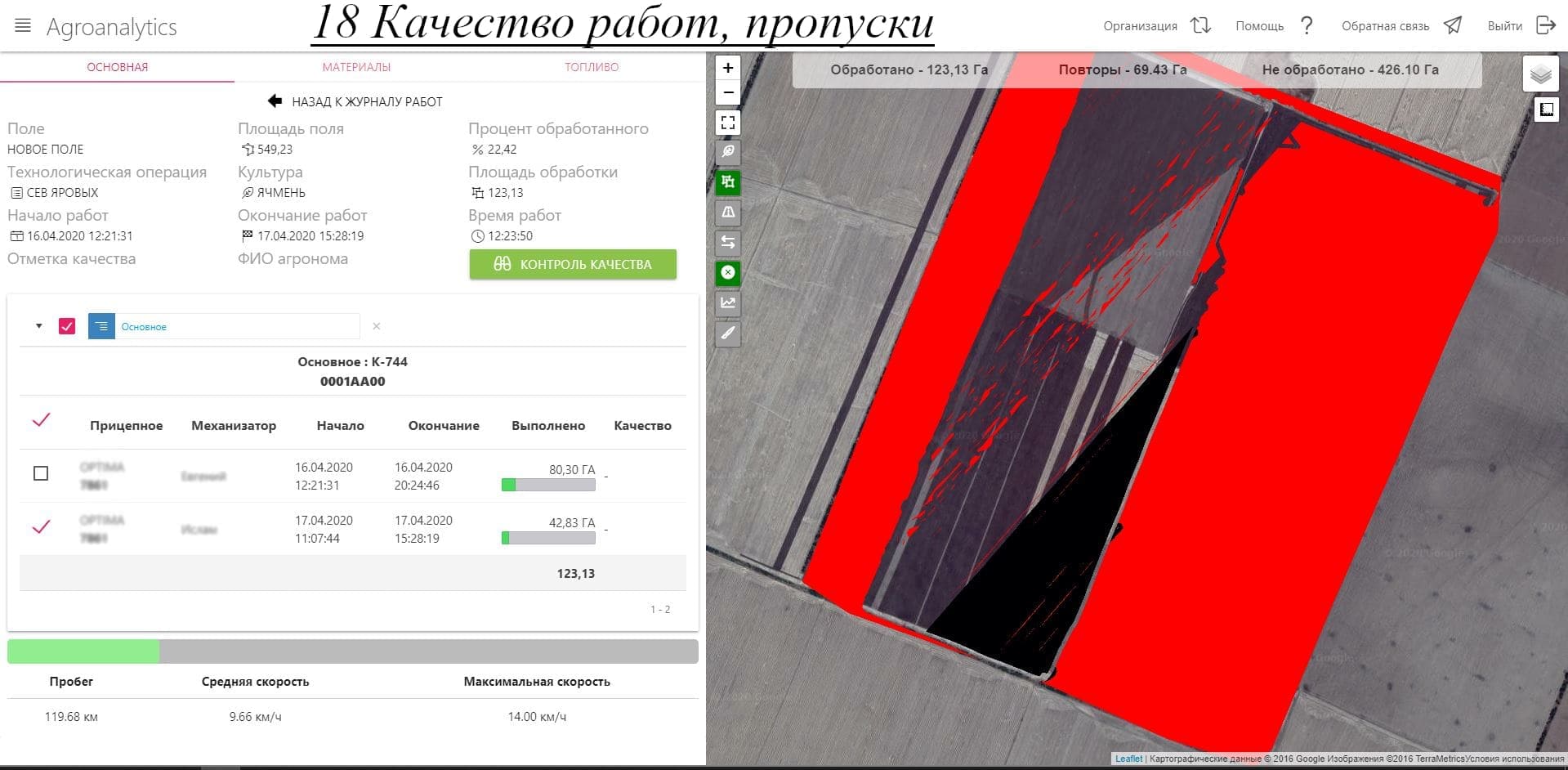This screenshot has width=1568, height=770.
Task: Collapse the Основное section with the arrow
Action: click(x=38, y=326)
